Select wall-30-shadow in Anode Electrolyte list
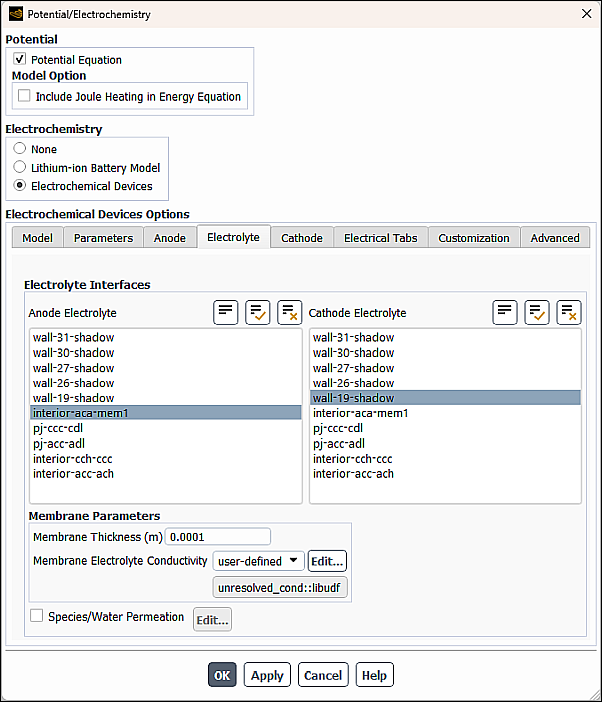Viewport: 602px width, 702px height. pos(166,352)
